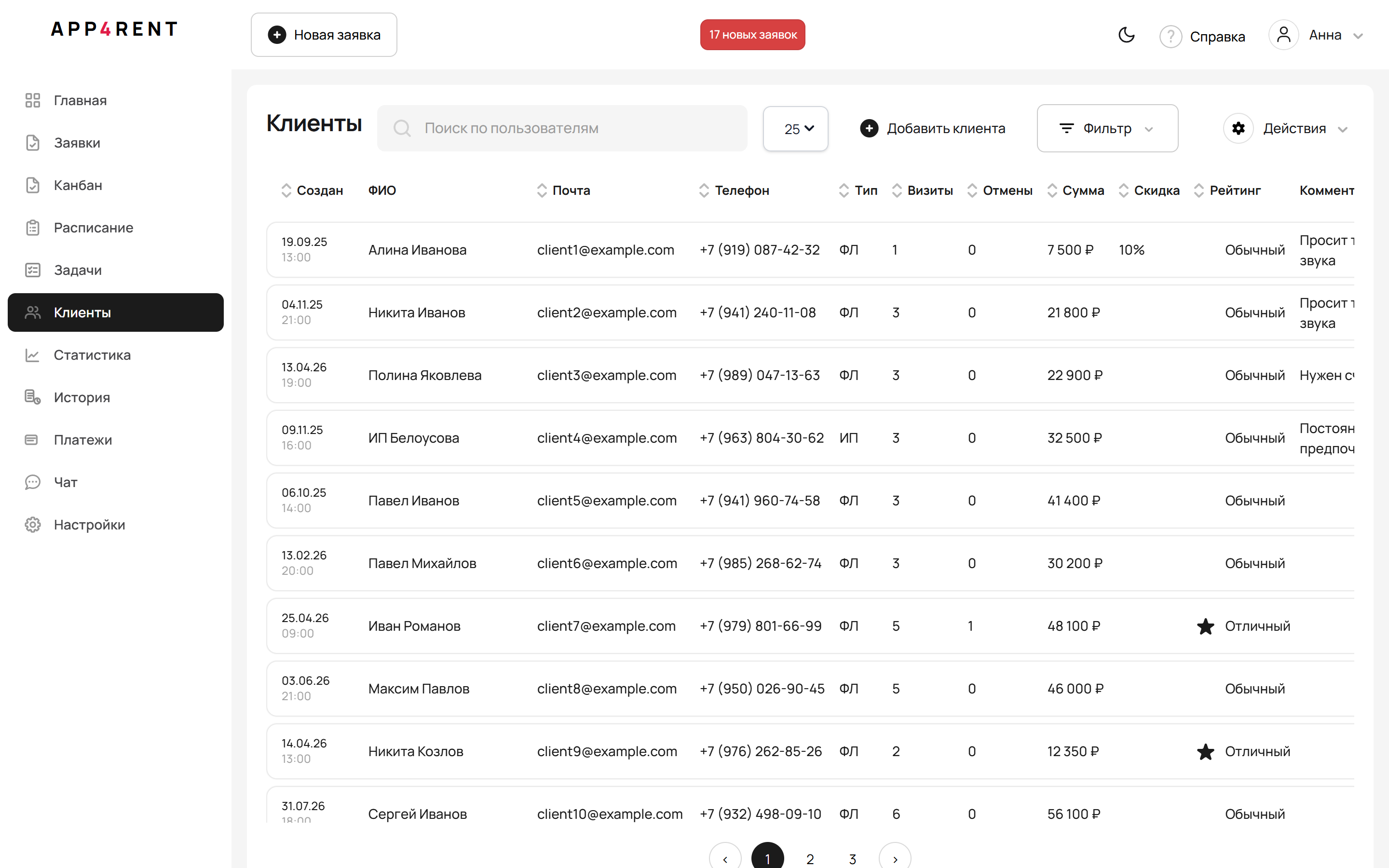
Task: Click the Справка question mark icon
Action: (x=1171, y=36)
